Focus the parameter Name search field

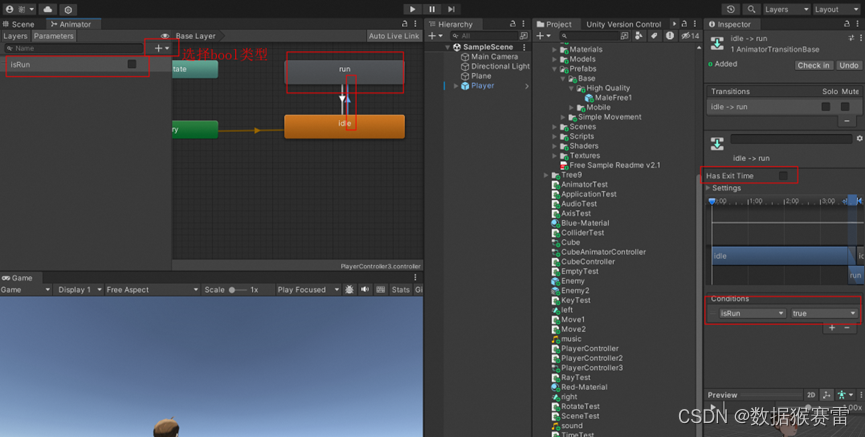coord(74,48)
